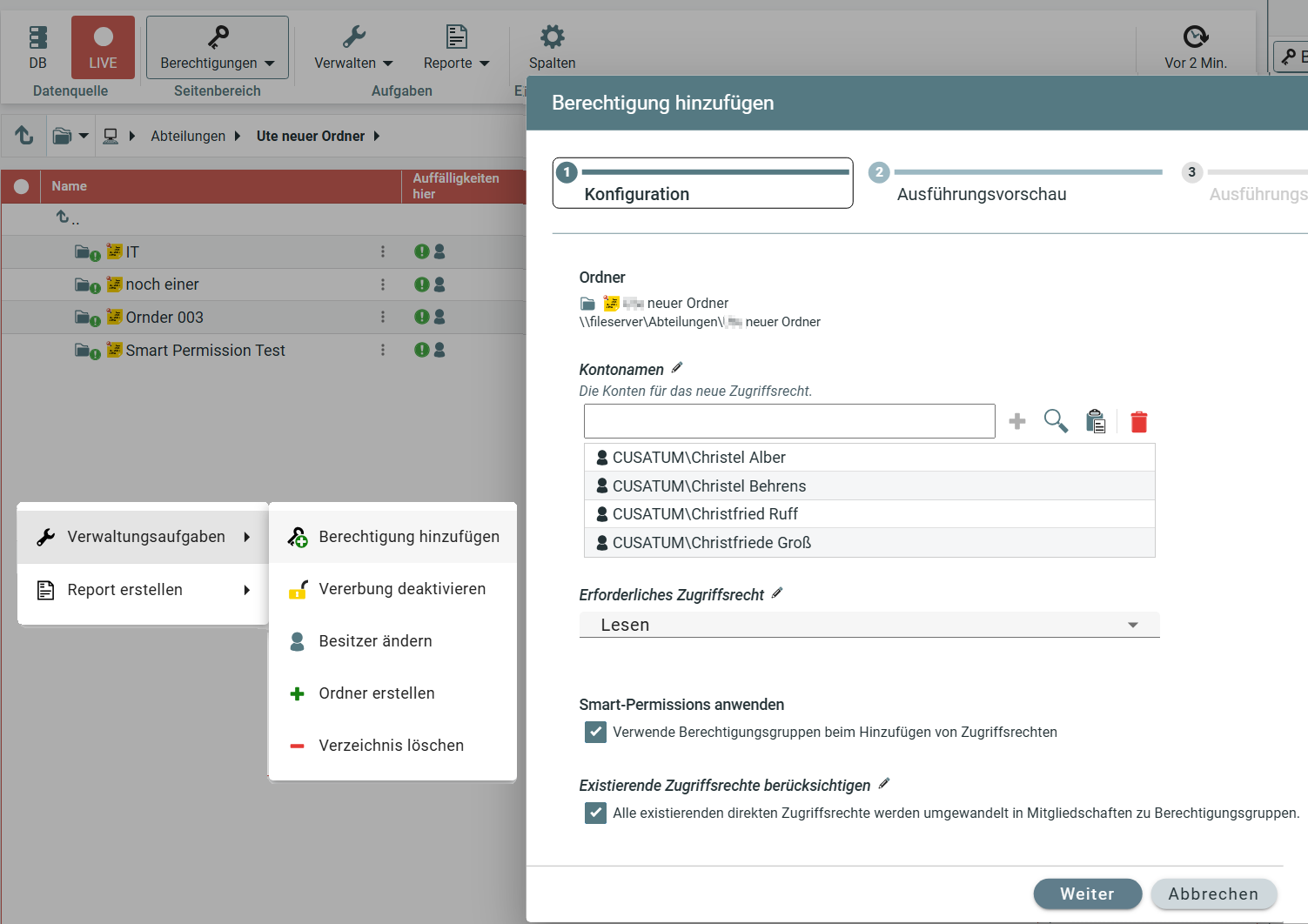Click the Spalten gear icon
The width and height of the screenshot is (1308, 924).
point(552,37)
